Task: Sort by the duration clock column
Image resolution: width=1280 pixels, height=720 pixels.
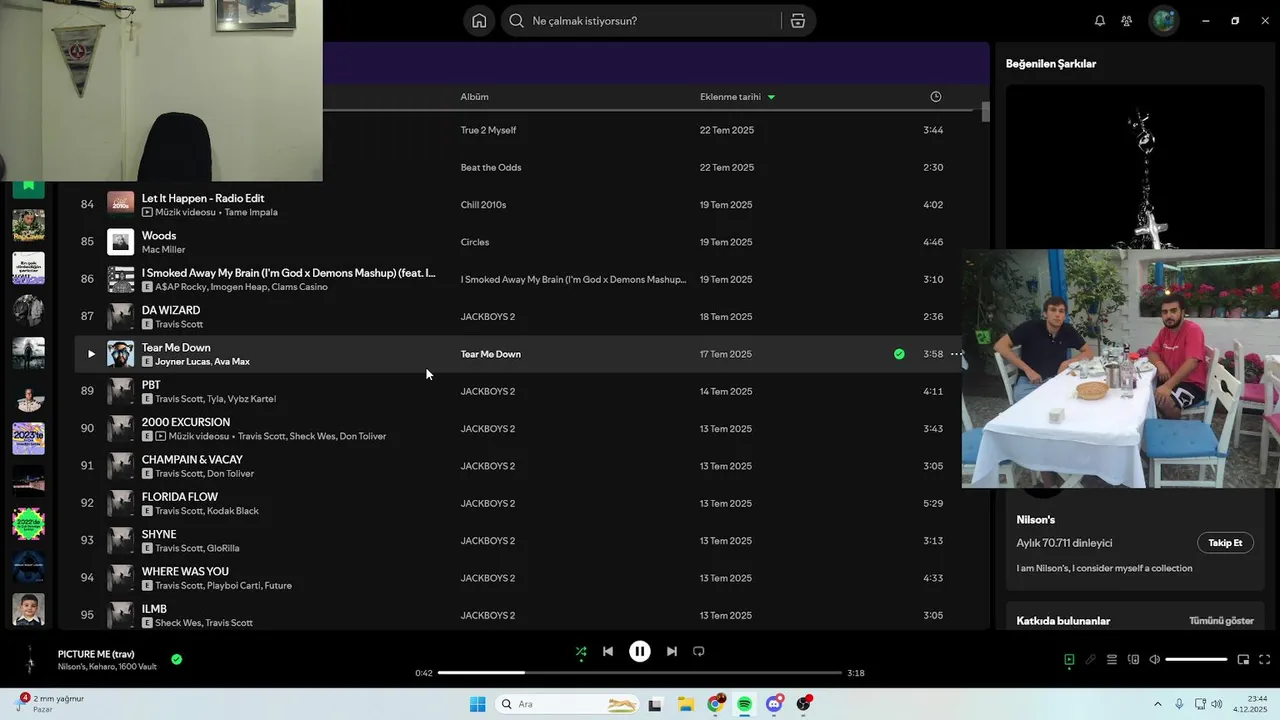Action: click(936, 97)
